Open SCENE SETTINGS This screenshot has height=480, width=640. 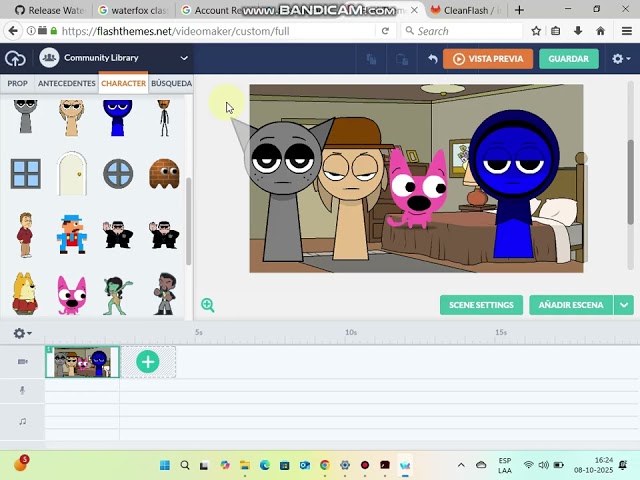tap(481, 305)
